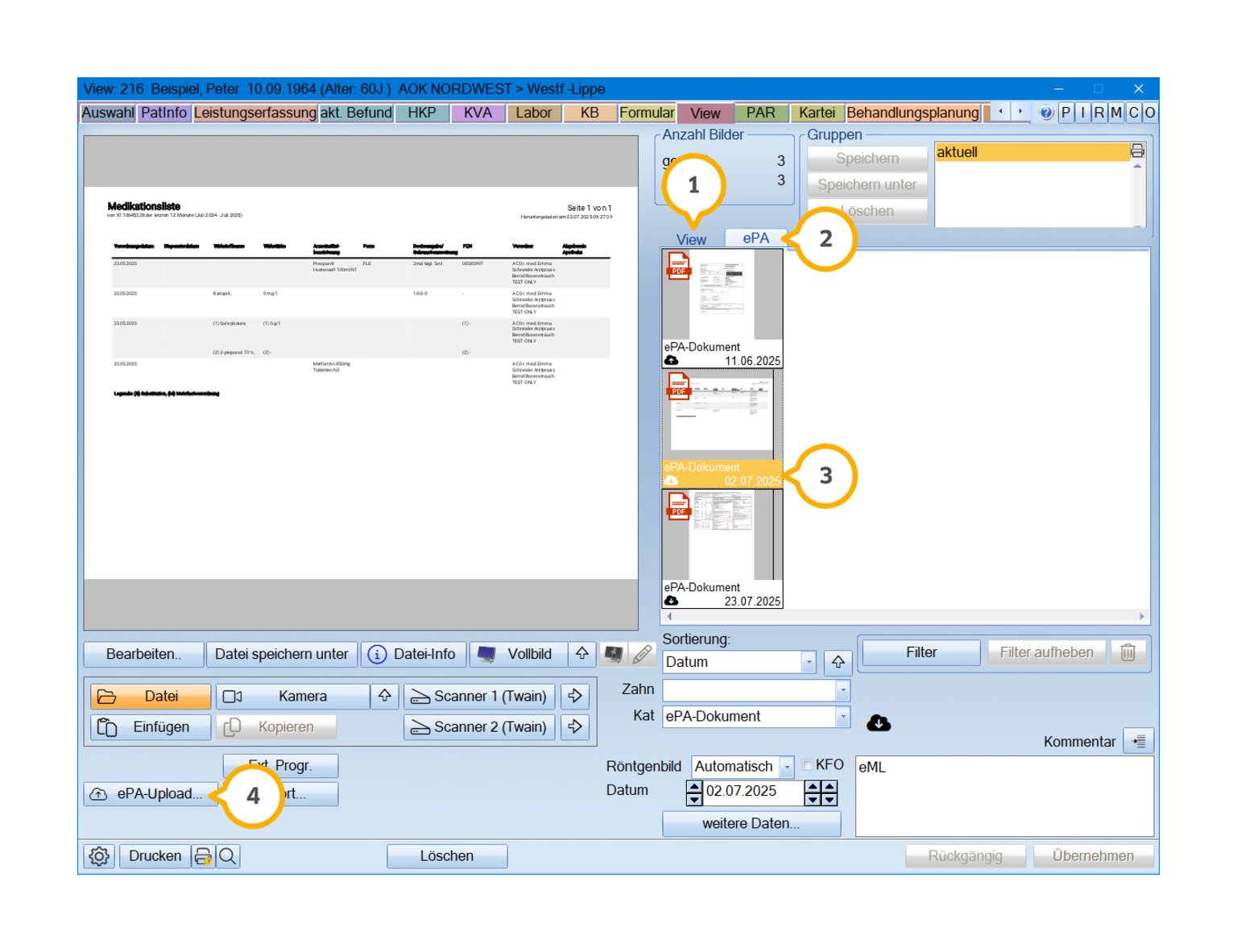This screenshot has width=1237, height=952.
Task: Click the Drucken button
Action: click(x=155, y=855)
